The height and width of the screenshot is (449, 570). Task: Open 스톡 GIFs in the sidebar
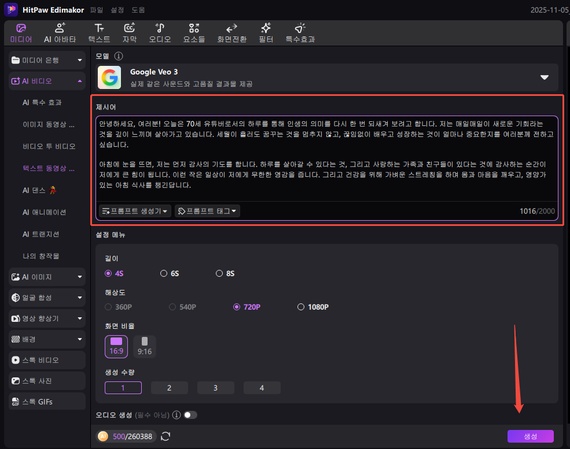pos(47,402)
